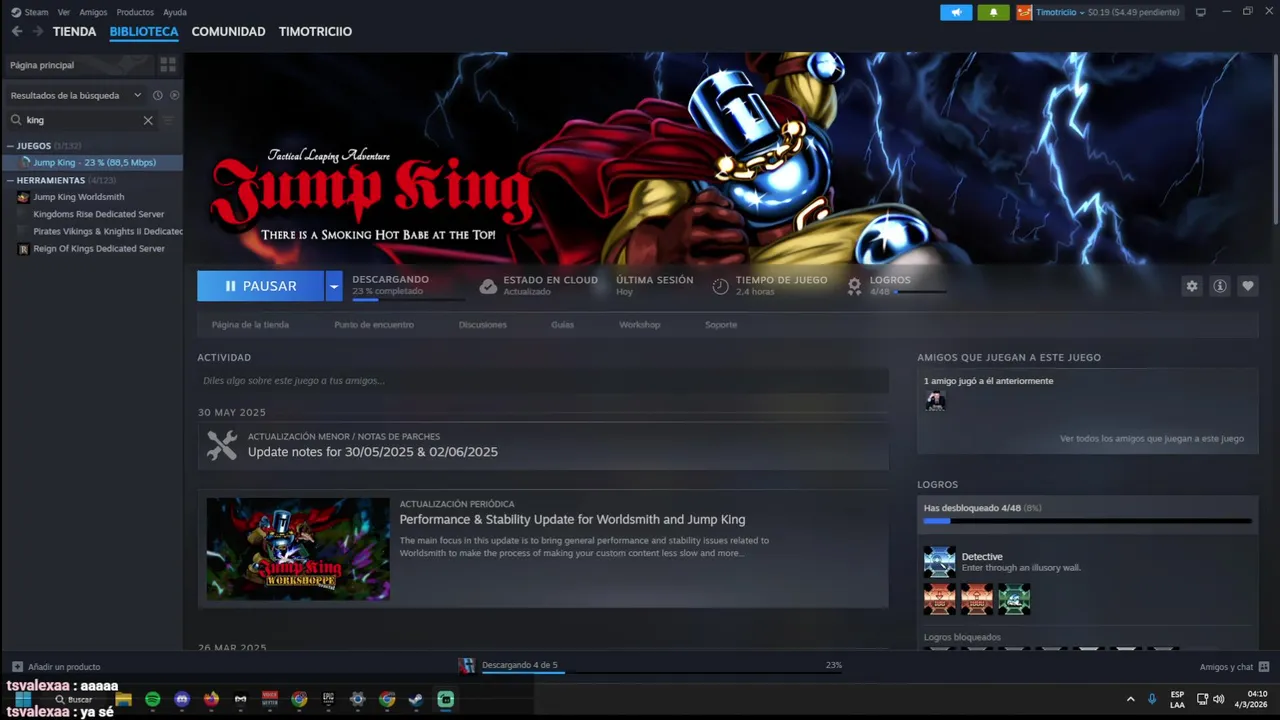
Task: Open Resultados de la búsqueda dropdown
Action: [x=76, y=95]
